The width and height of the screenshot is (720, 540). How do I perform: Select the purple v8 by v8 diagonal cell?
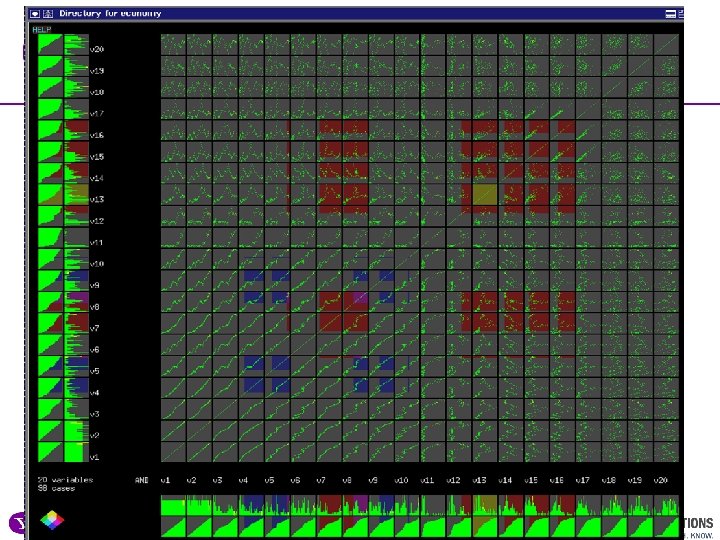point(355,302)
